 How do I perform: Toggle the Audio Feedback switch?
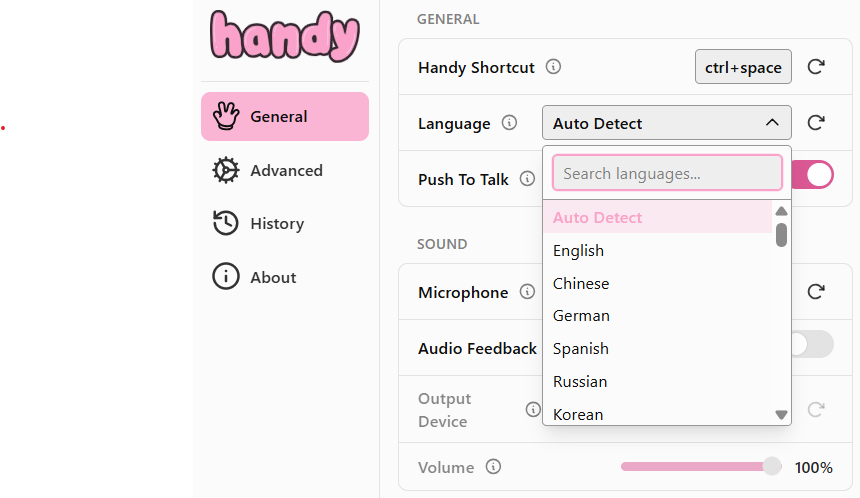tap(811, 345)
